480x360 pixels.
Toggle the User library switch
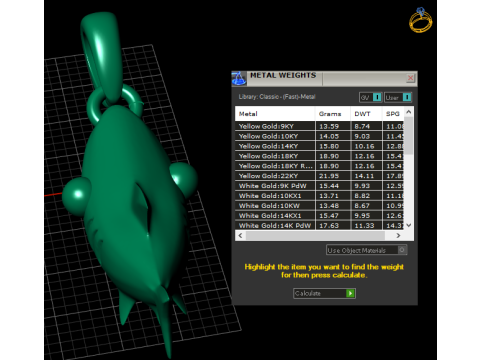click(398, 97)
